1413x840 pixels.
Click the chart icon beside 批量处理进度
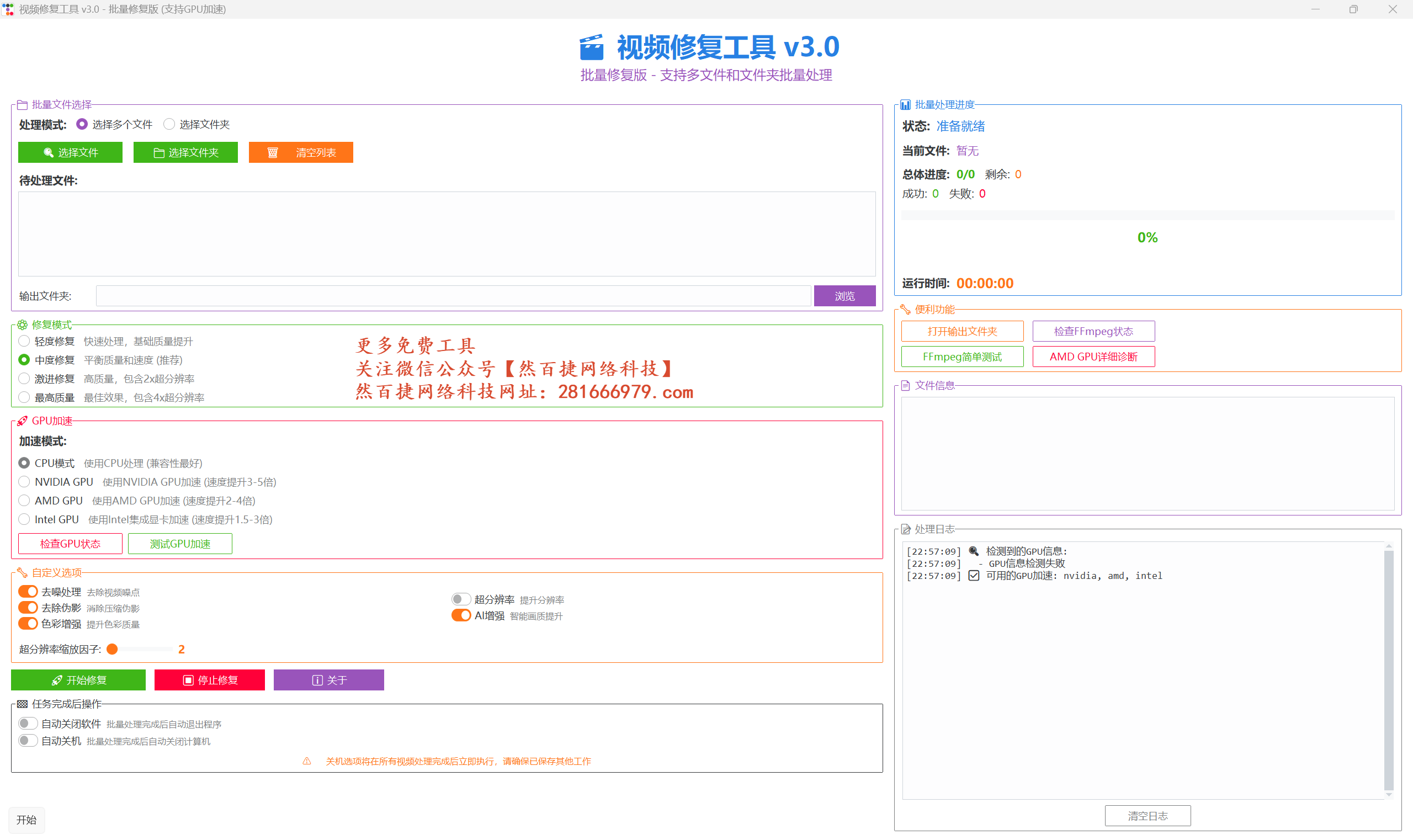coord(905,105)
